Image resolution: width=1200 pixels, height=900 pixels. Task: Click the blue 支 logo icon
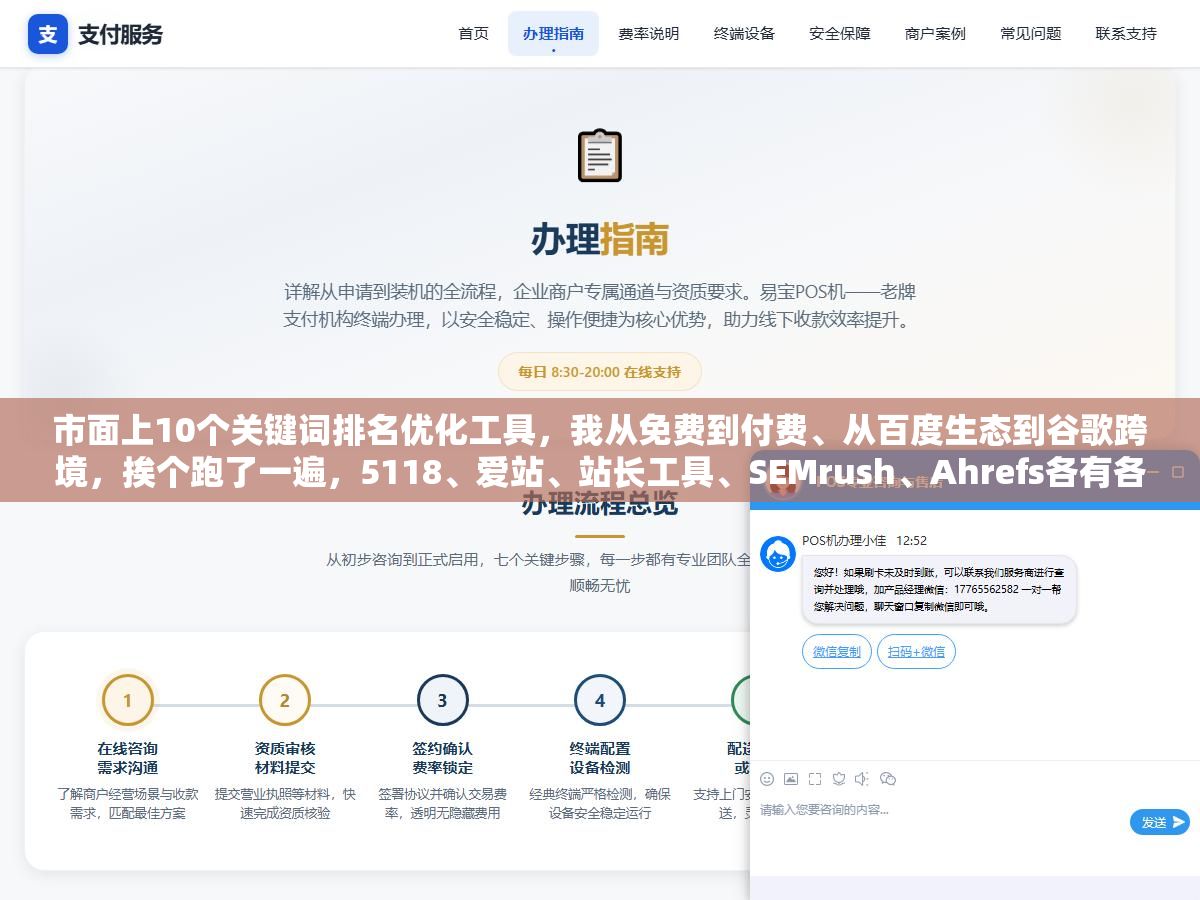click(x=48, y=34)
